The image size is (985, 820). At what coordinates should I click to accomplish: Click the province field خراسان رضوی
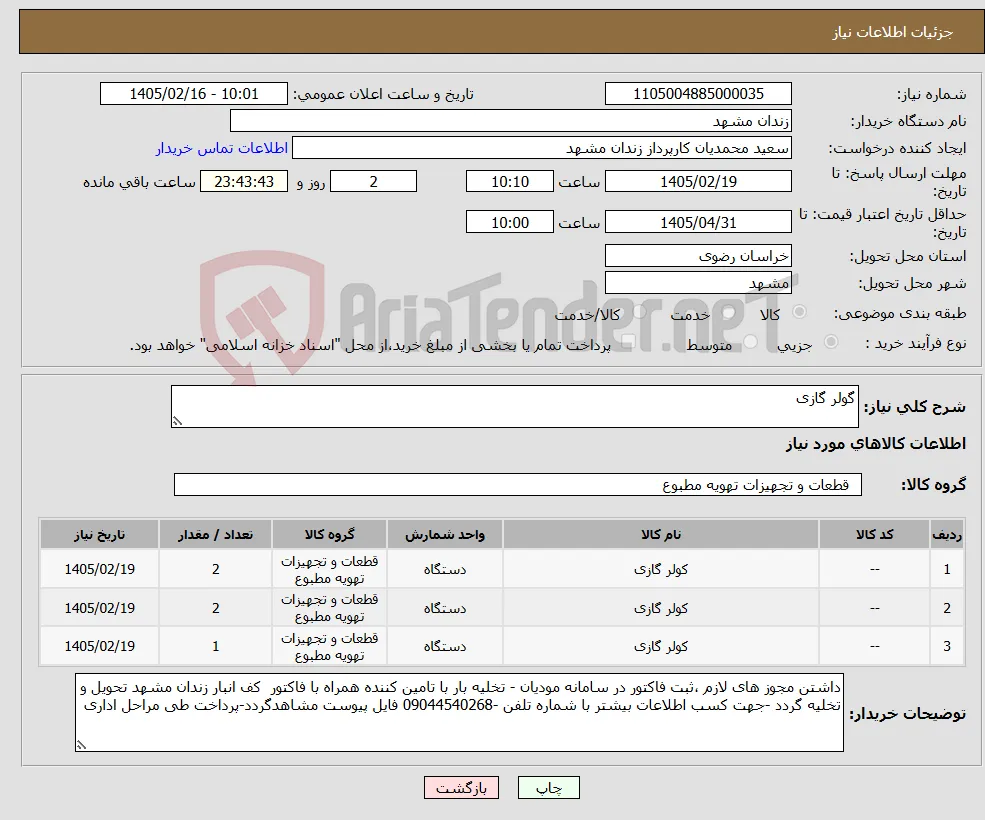[698, 256]
